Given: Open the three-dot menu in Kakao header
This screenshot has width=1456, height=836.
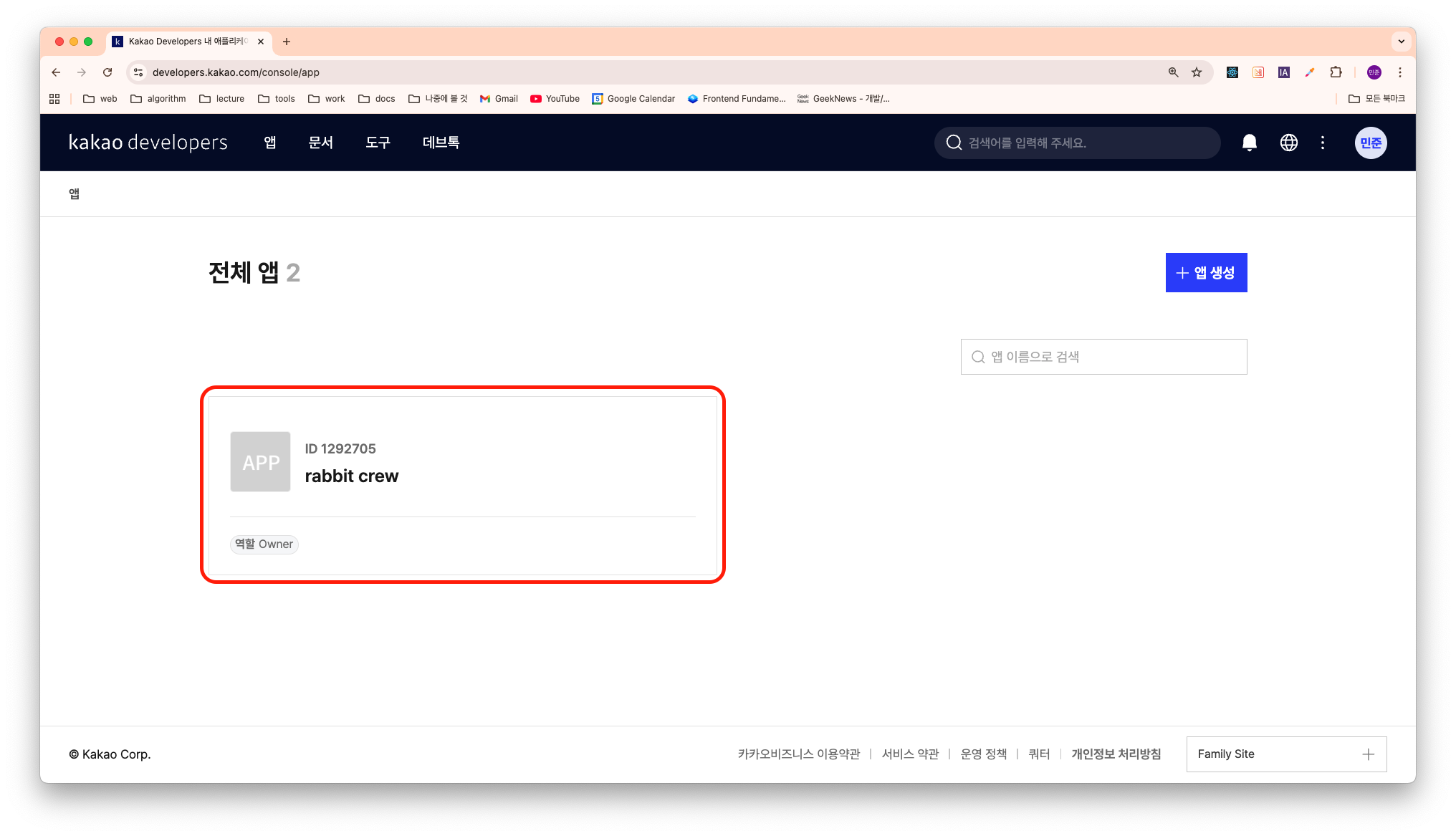Looking at the screenshot, I should (1323, 143).
